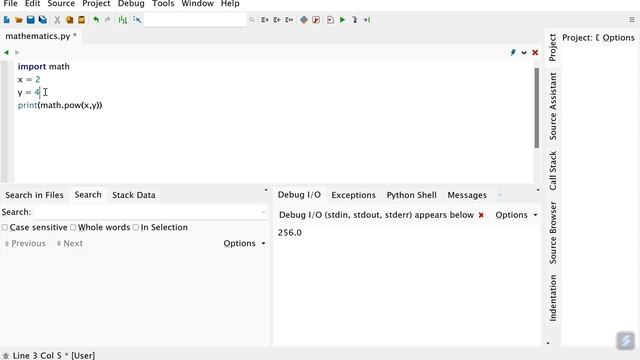Viewport: 640px width, 360px height.
Task: Click the Step Over icon at toolbar end
Action: (367, 20)
